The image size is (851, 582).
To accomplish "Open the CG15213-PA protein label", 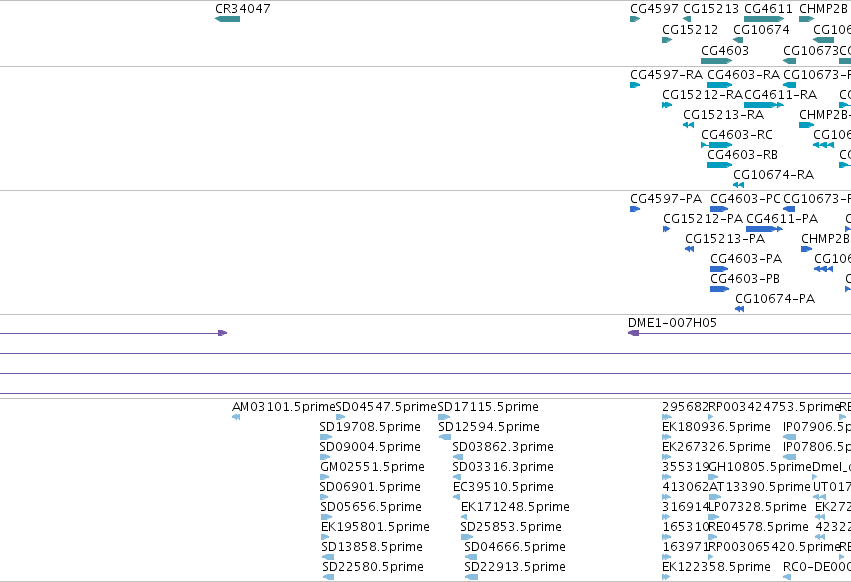I will click(725, 239).
